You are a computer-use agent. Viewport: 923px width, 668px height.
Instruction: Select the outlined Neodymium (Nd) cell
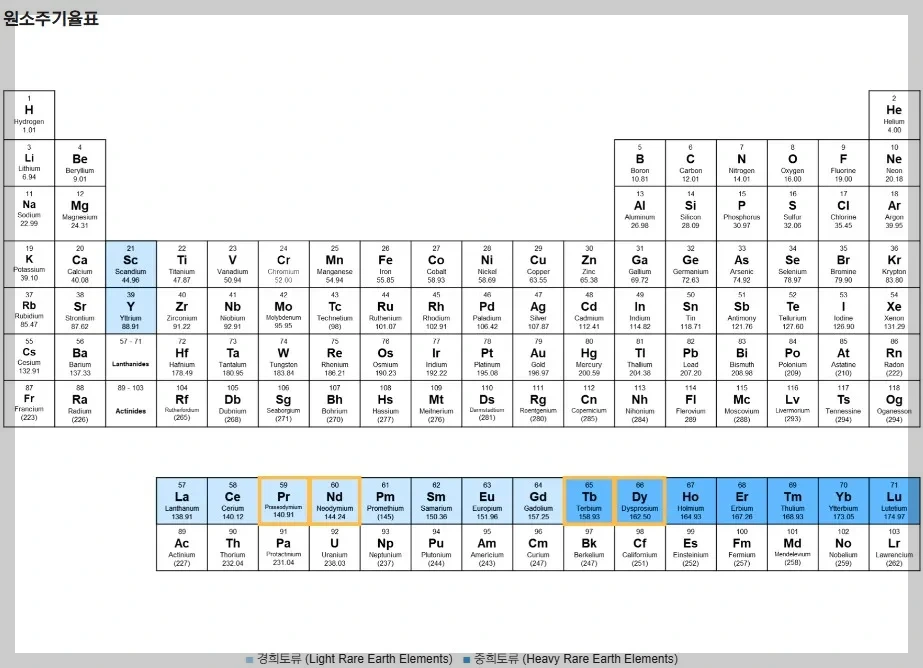pyautogui.click(x=334, y=501)
